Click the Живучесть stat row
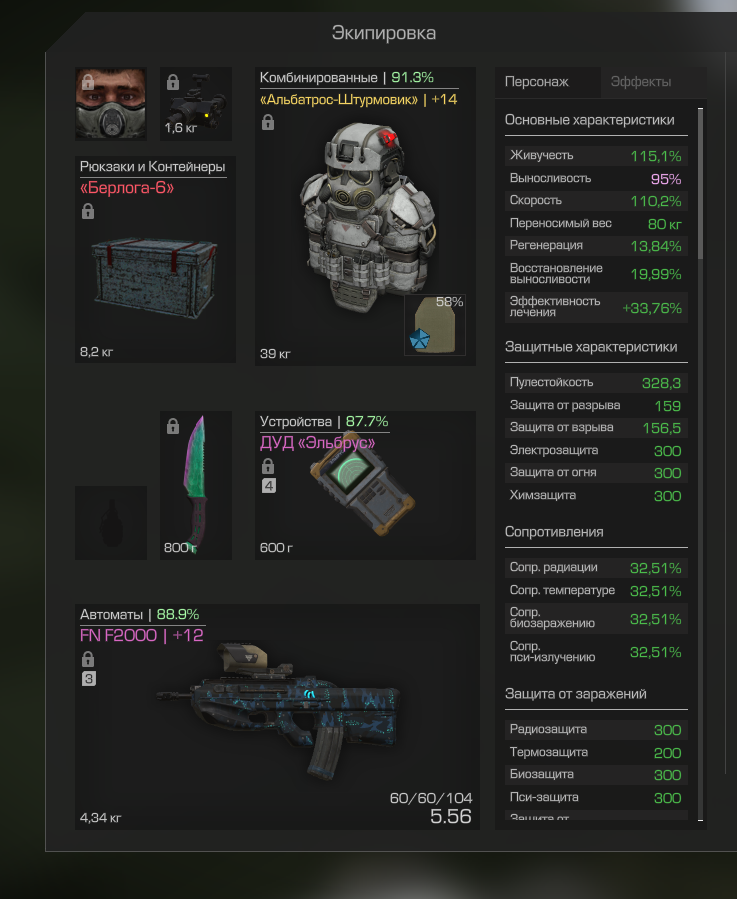 (x=596, y=156)
